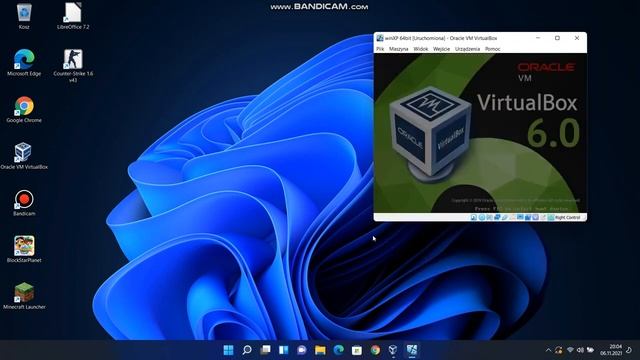Open File Explorer from the taskbar
The height and width of the screenshot is (360, 640).
[320, 350]
